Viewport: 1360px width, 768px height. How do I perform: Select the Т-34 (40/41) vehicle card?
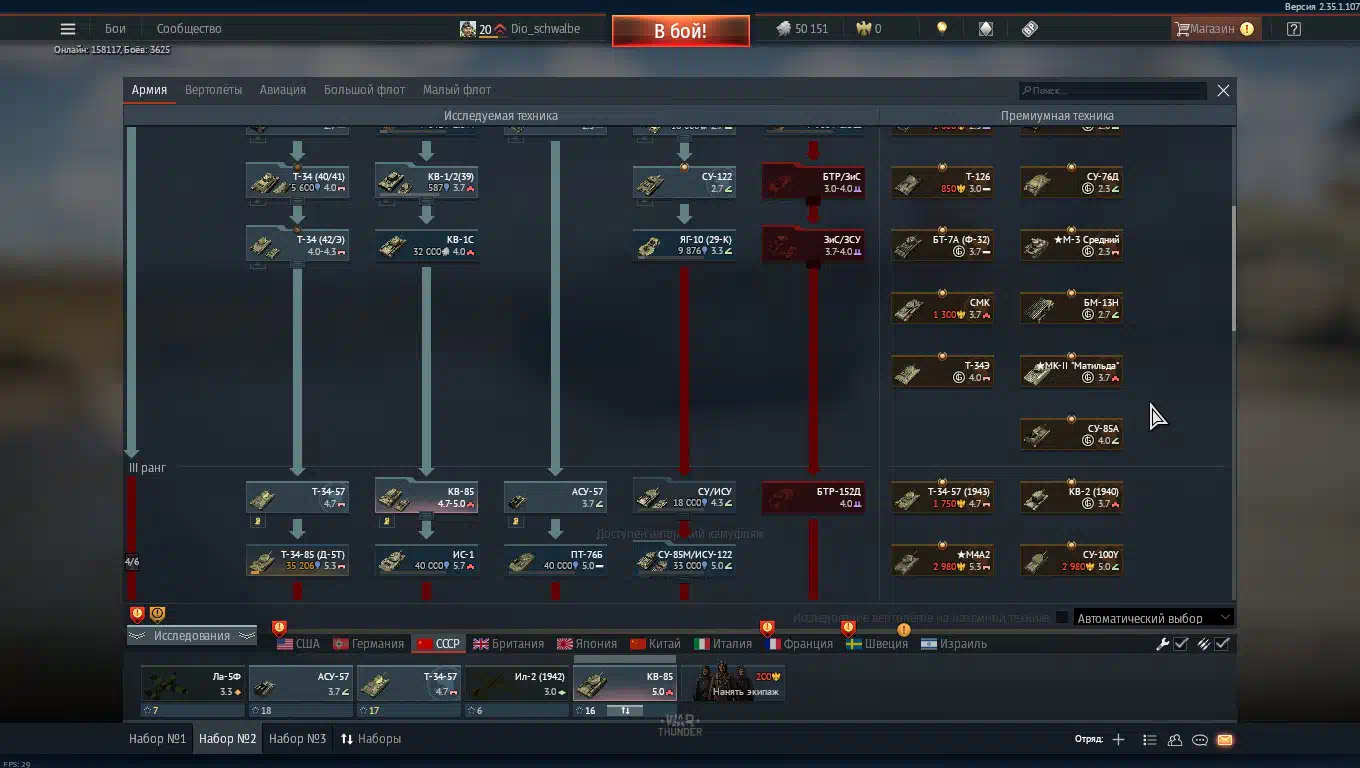(x=297, y=181)
